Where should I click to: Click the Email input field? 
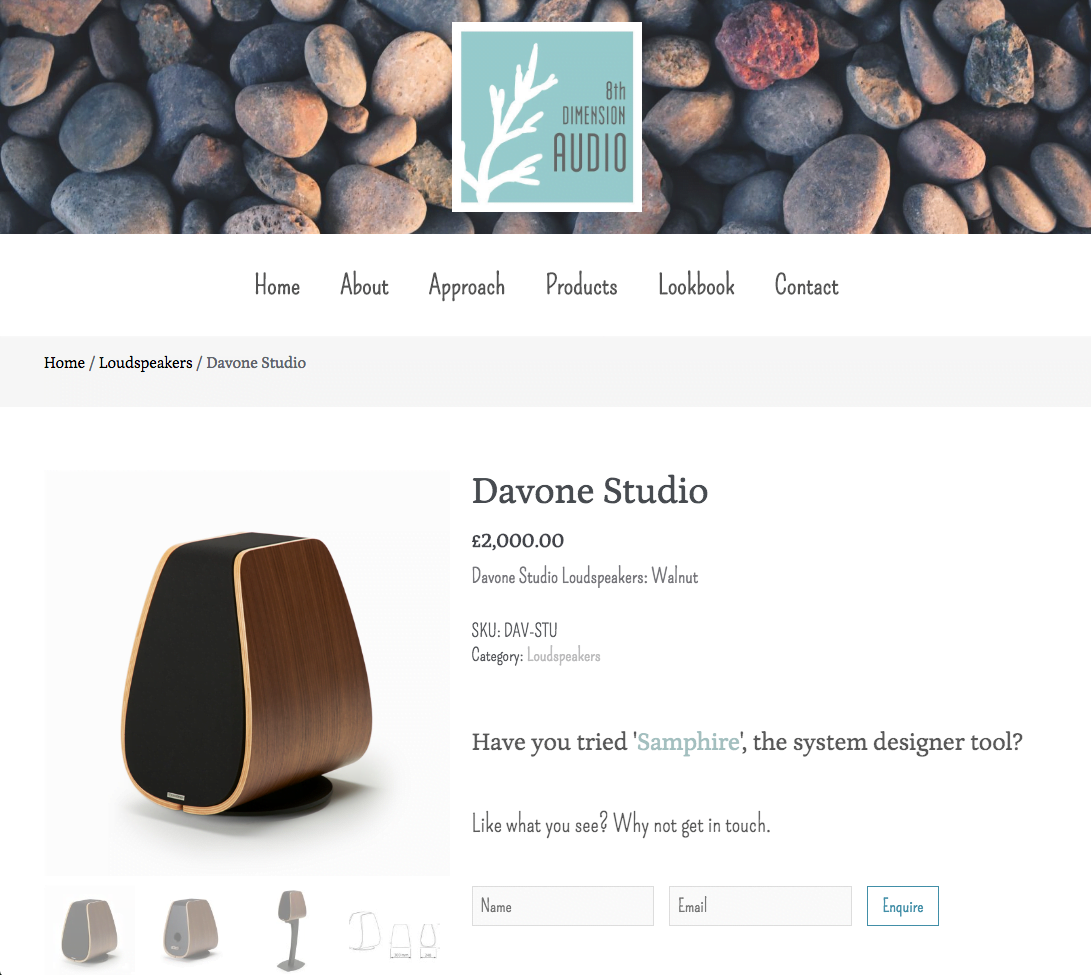click(x=760, y=906)
